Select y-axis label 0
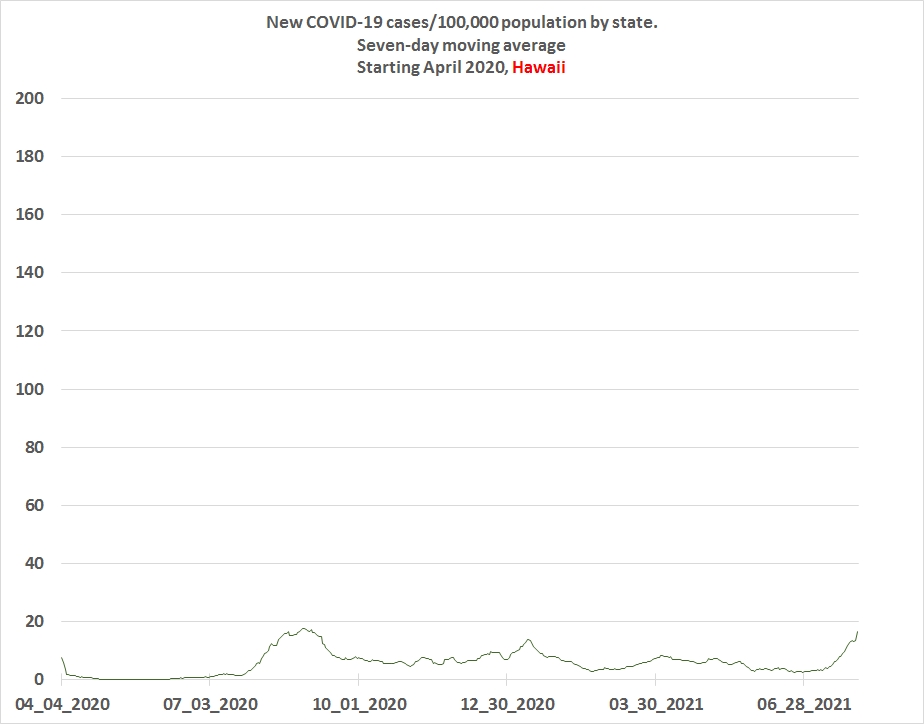924x724 pixels. 39,679
